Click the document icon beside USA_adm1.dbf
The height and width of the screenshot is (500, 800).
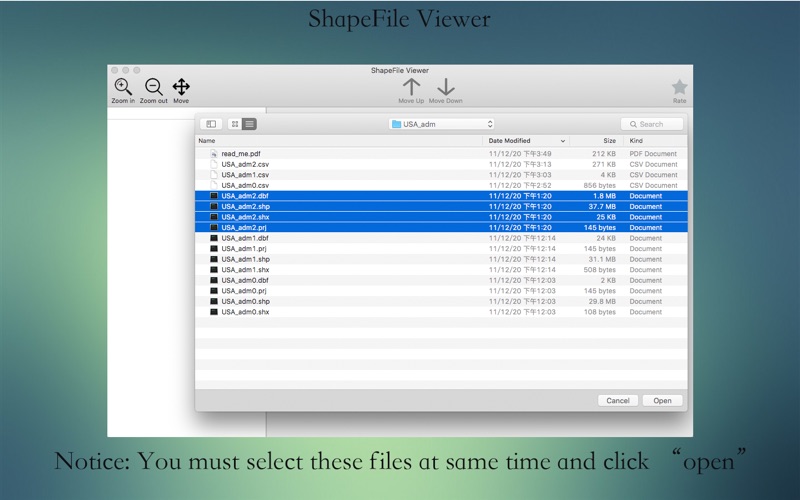pos(214,238)
